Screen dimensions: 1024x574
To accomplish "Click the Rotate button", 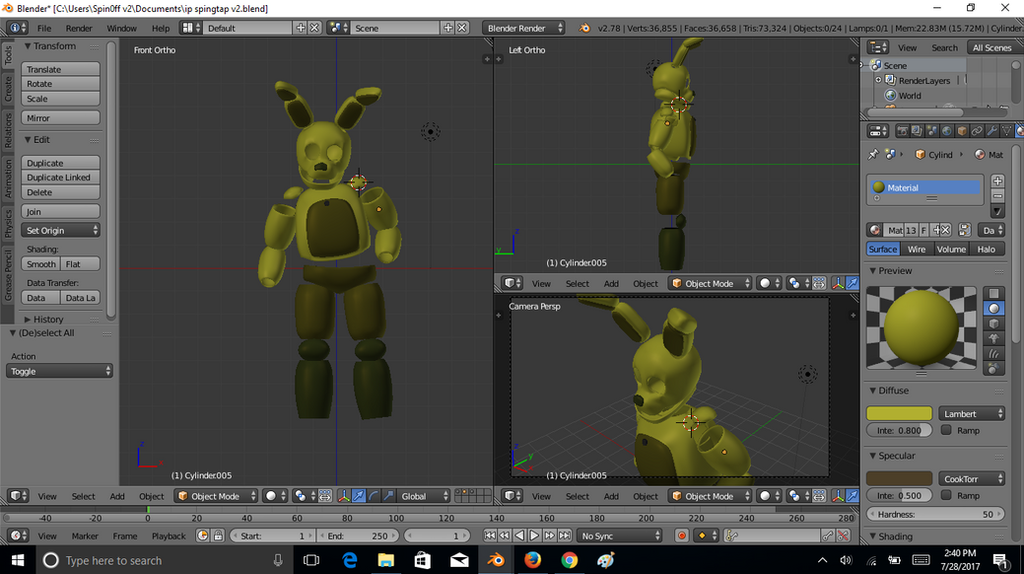I will tap(60, 84).
